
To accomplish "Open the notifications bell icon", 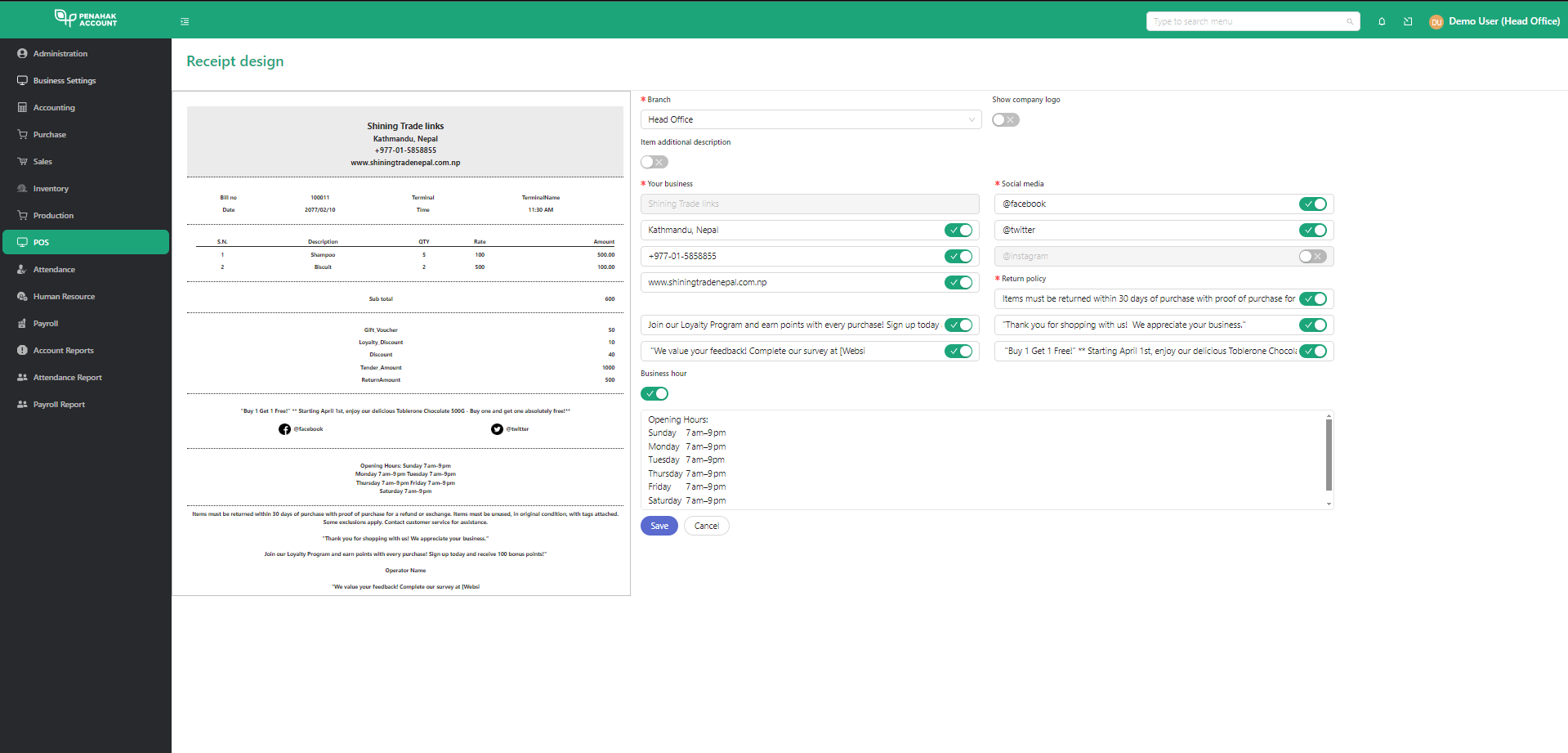I will 1382,22.
